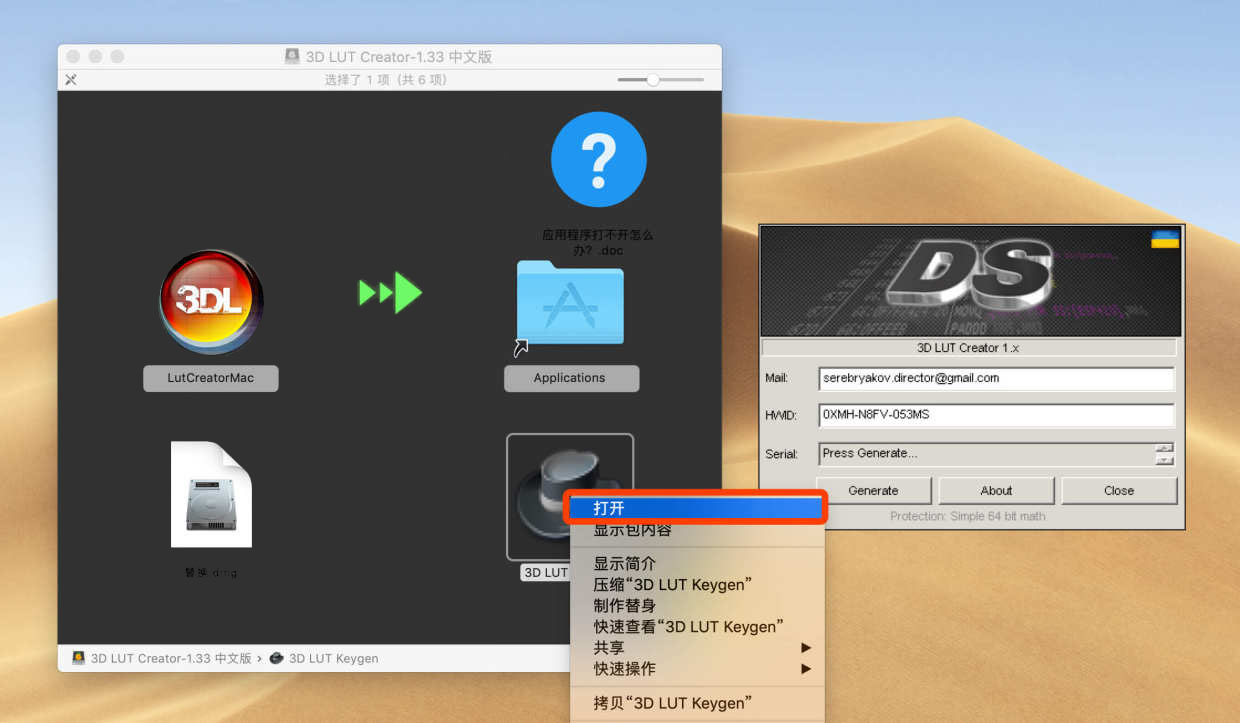Click the Finder window title text

click(399, 57)
